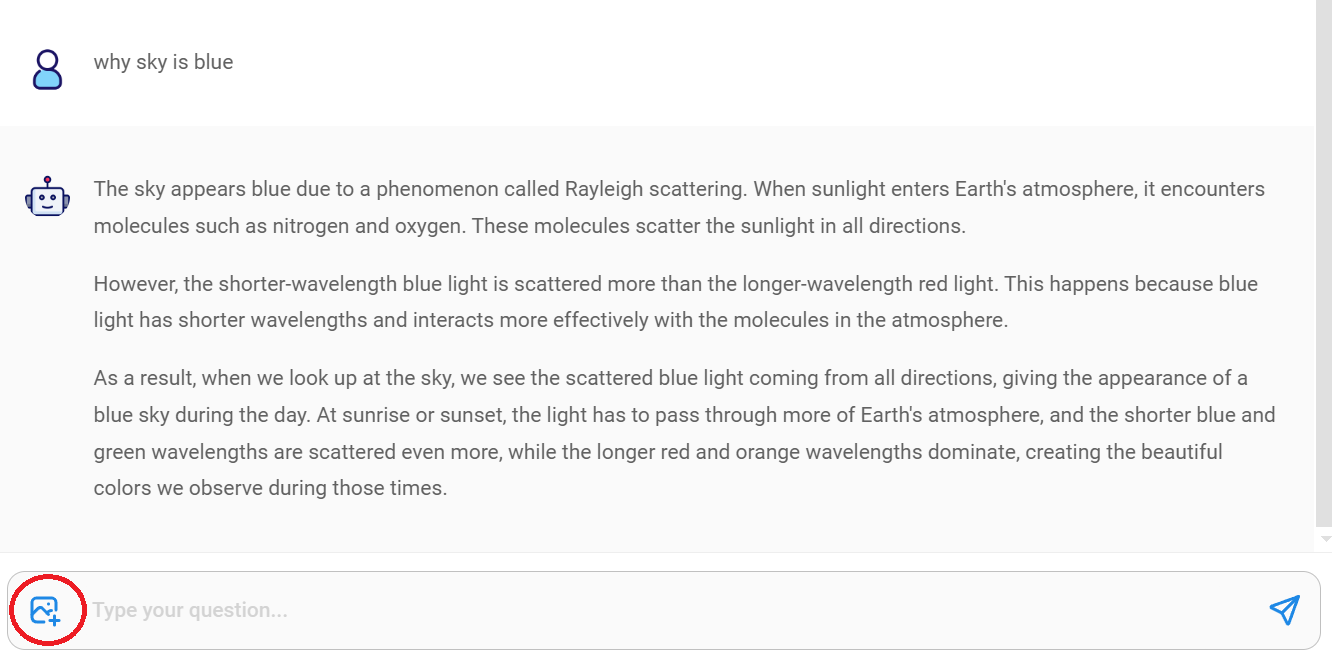This screenshot has width=1332, height=657.
Task: Click the scrollbar down arrow
Action: (1325, 539)
